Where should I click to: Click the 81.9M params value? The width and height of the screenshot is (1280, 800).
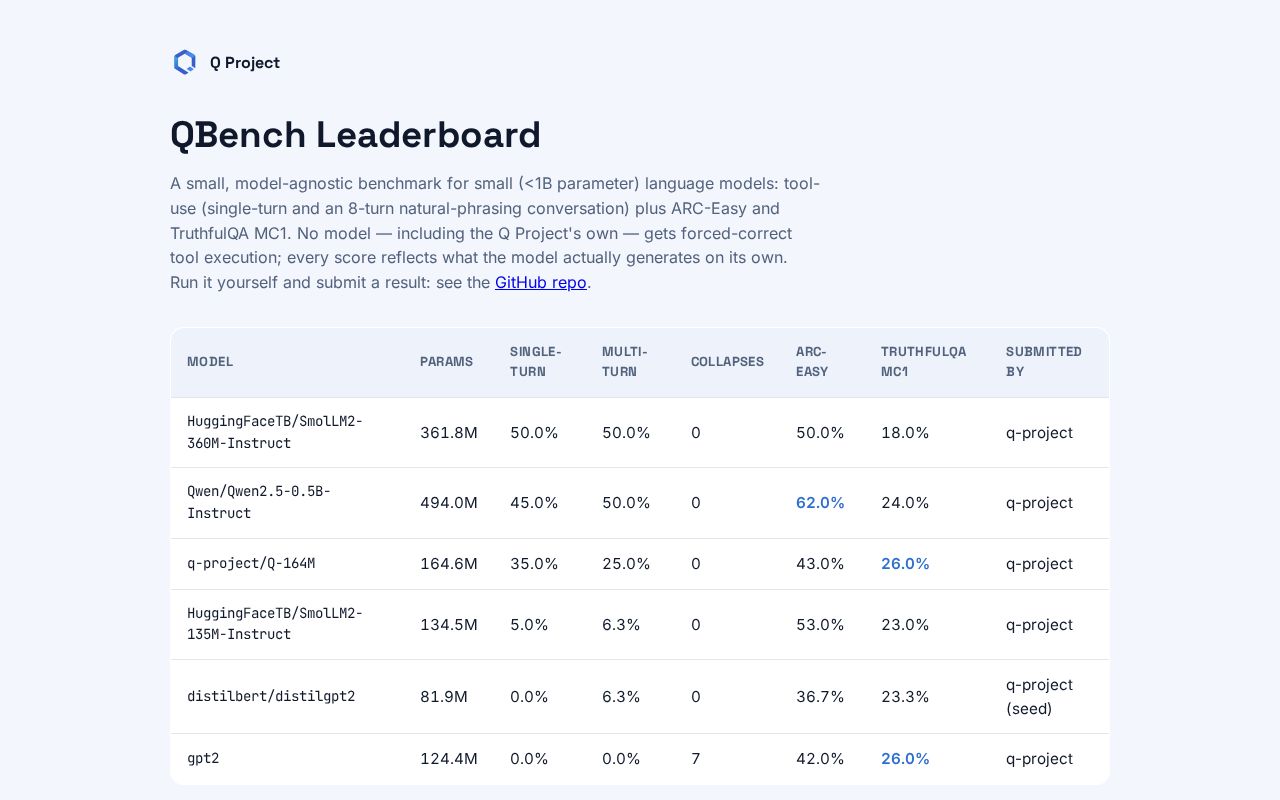pos(444,697)
